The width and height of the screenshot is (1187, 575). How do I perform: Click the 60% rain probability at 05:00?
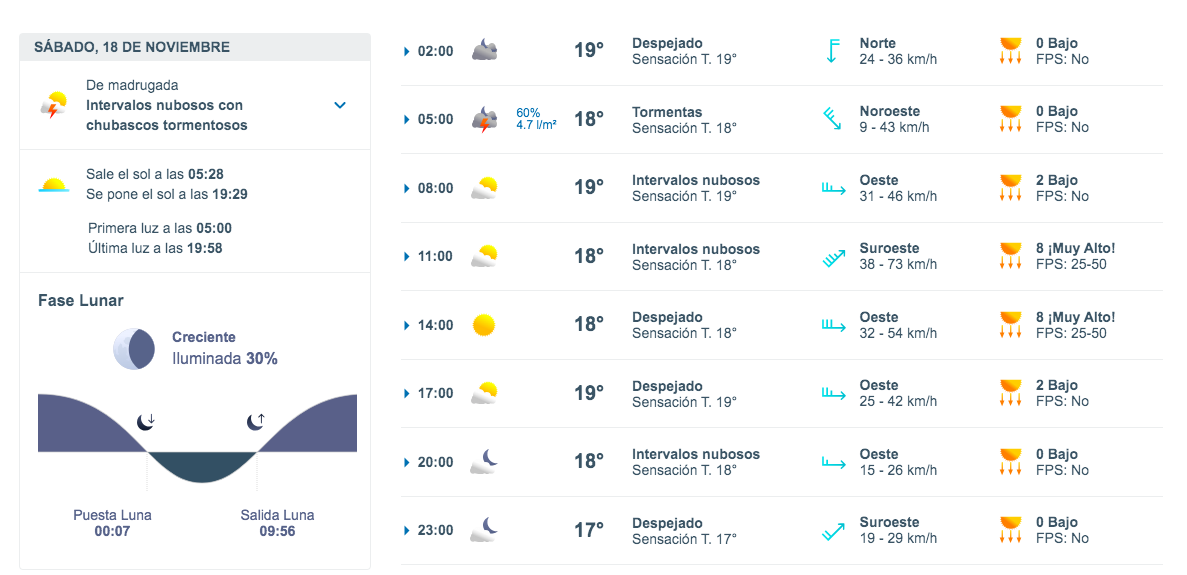[528, 112]
